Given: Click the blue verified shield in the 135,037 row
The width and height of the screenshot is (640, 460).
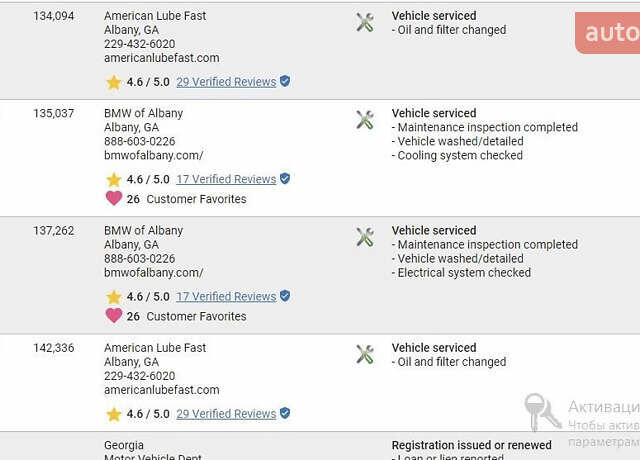Looking at the screenshot, I should coord(285,178).
